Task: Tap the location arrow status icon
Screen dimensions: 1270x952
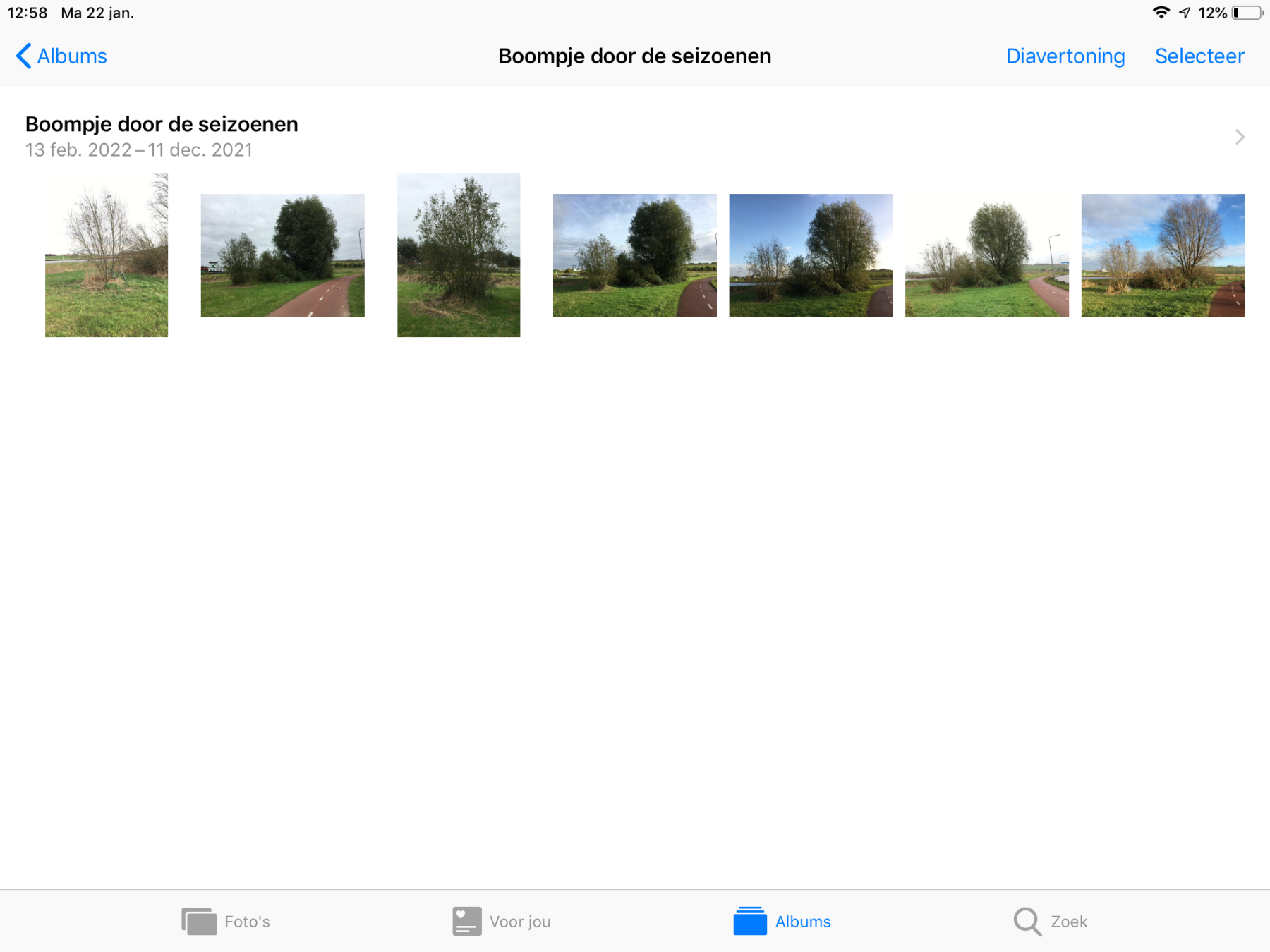Action: tap(1185, 13)
